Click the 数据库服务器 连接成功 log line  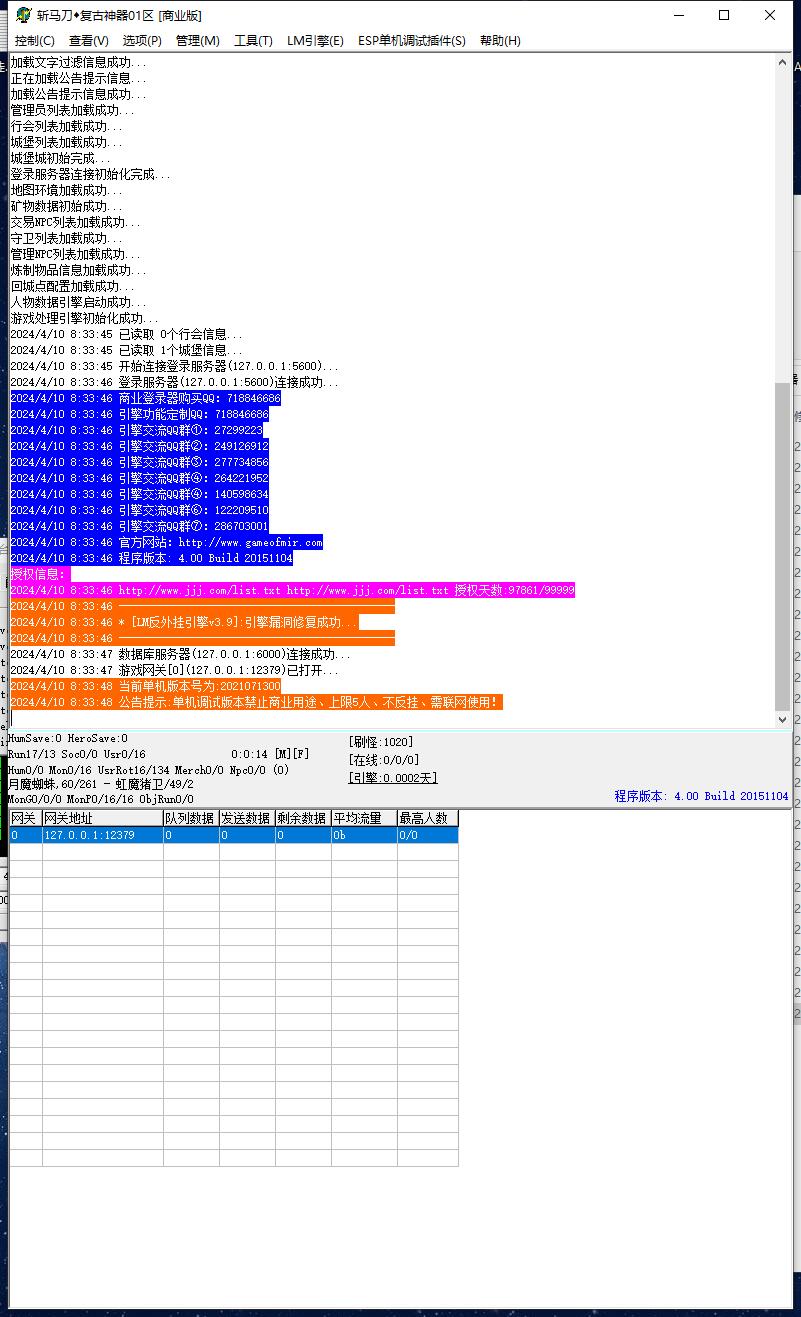pos(181,654)
